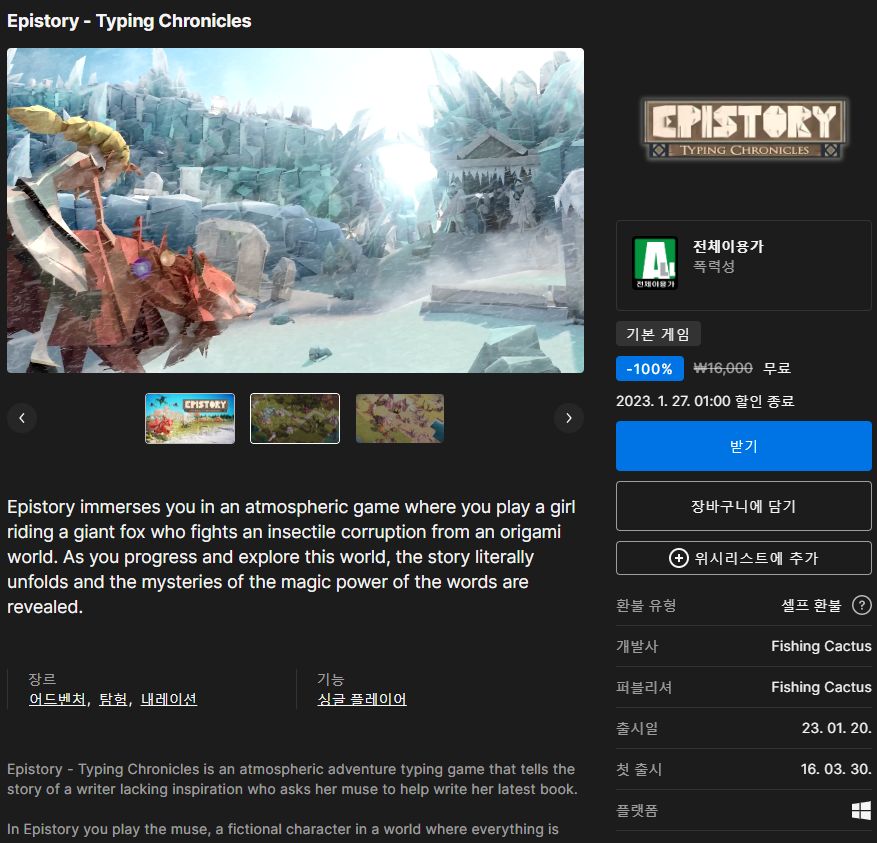Click the next screenshot arrow
Screen dimensions: 877x843
click(569, 418)
